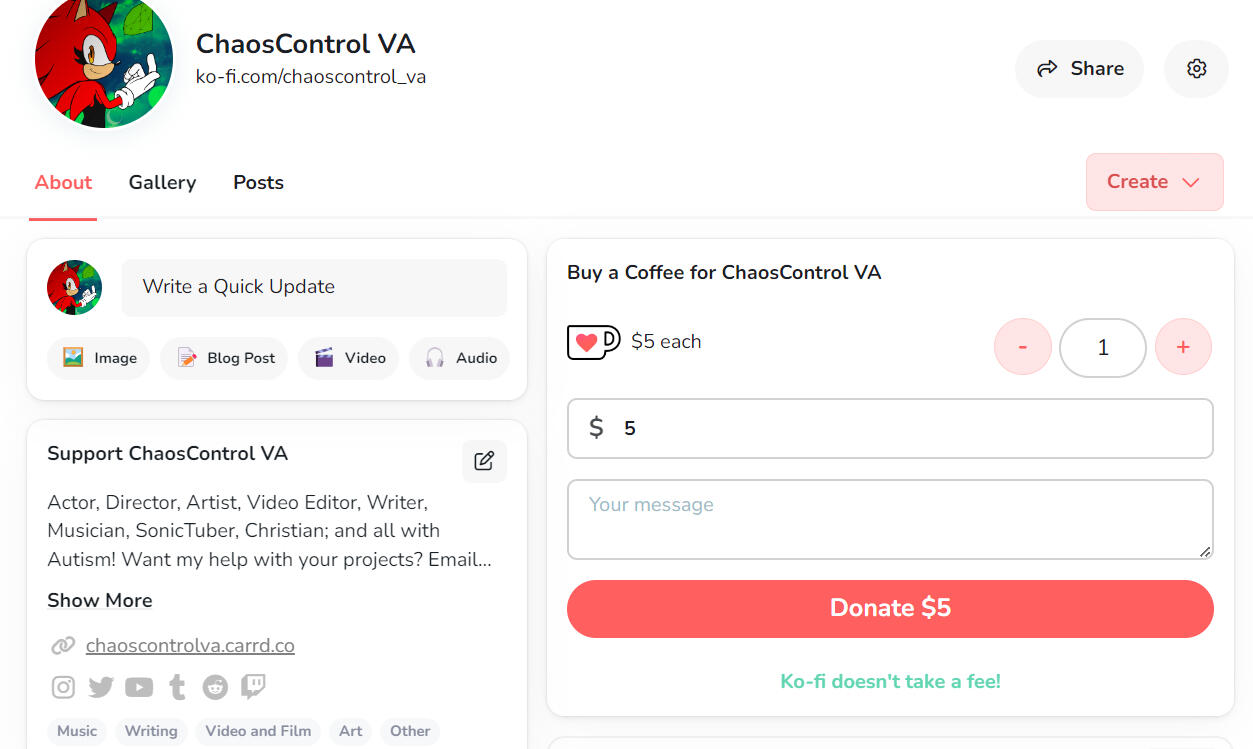Open the YouTube social icon
1253x749 pixels.
139,687
